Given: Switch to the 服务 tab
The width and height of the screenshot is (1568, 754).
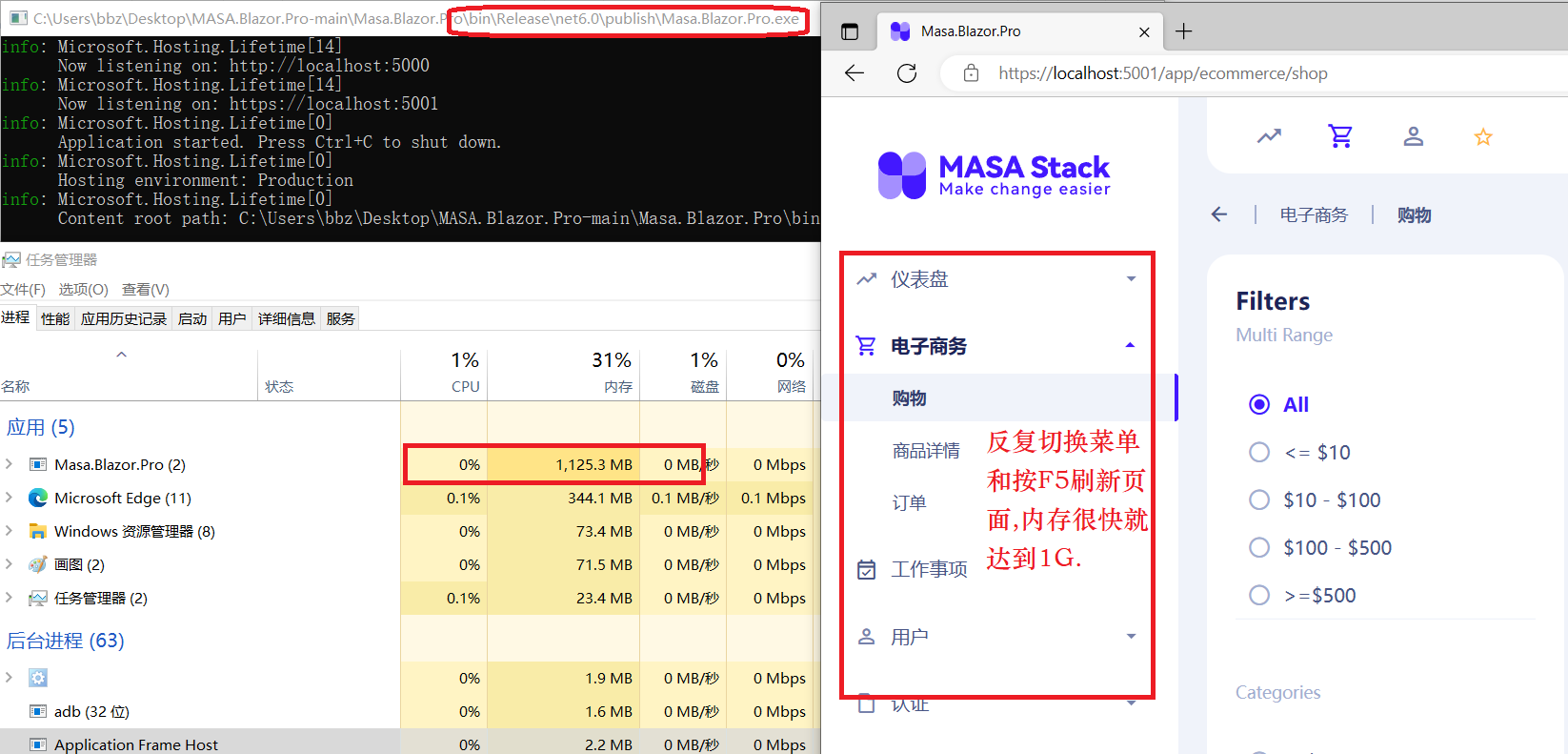Looking at the screenshot, I should [x=341, y=318].
